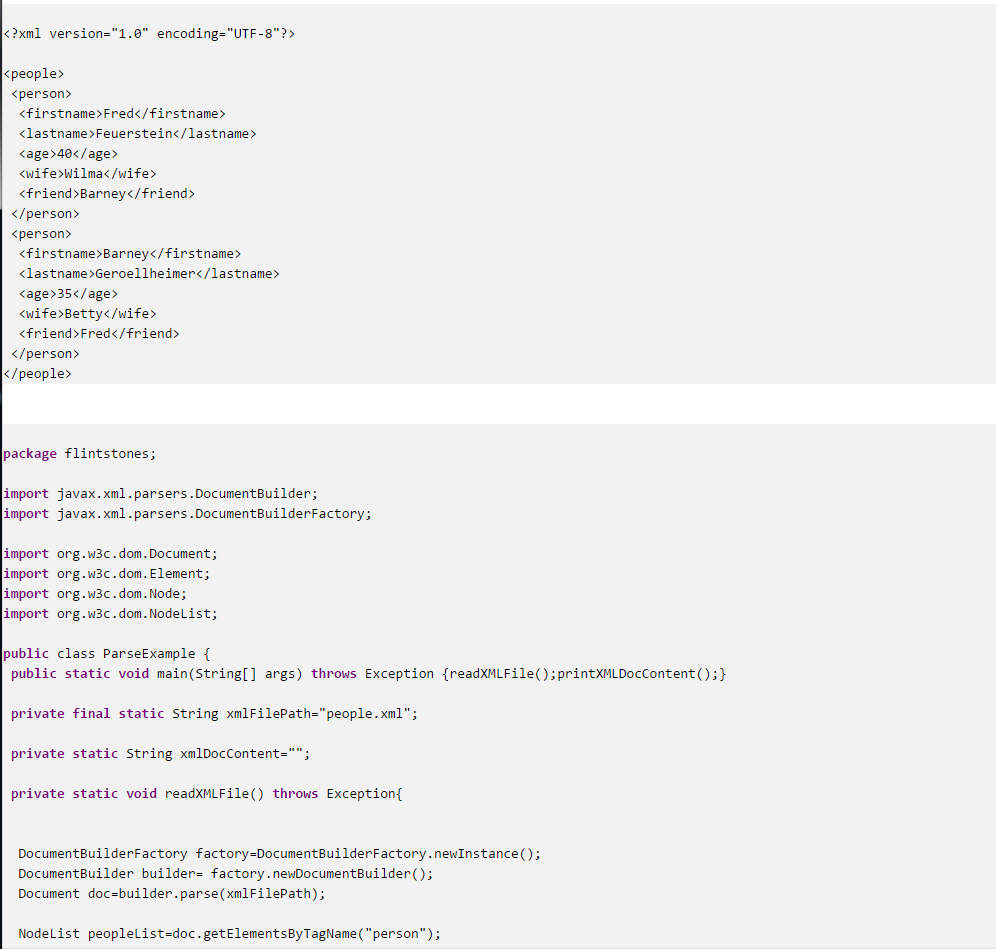The width and height of the screenshot is (996, 949).
Task: Click the friend Barney element line
Action: tap(106, 194)
